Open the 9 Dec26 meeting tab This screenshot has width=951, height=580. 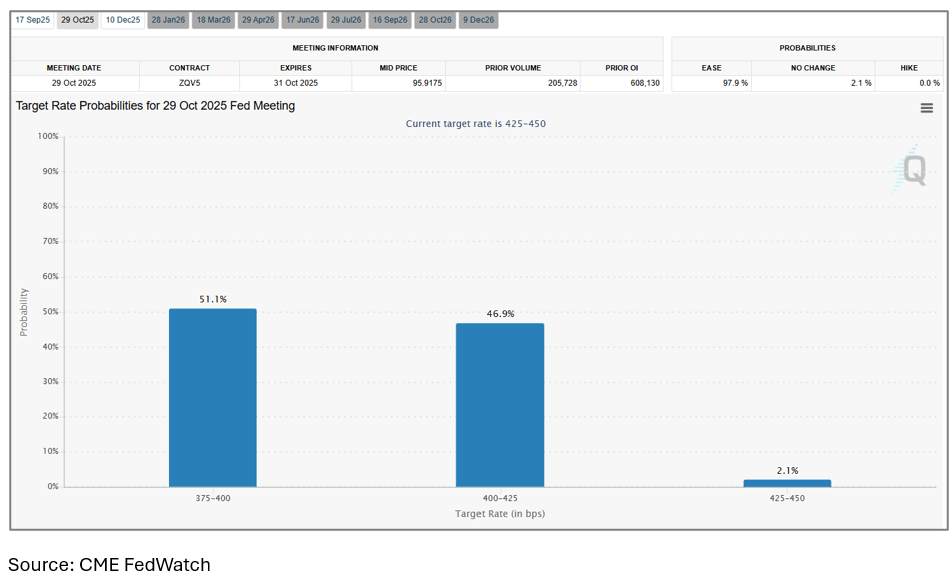(x=478, y=20)
